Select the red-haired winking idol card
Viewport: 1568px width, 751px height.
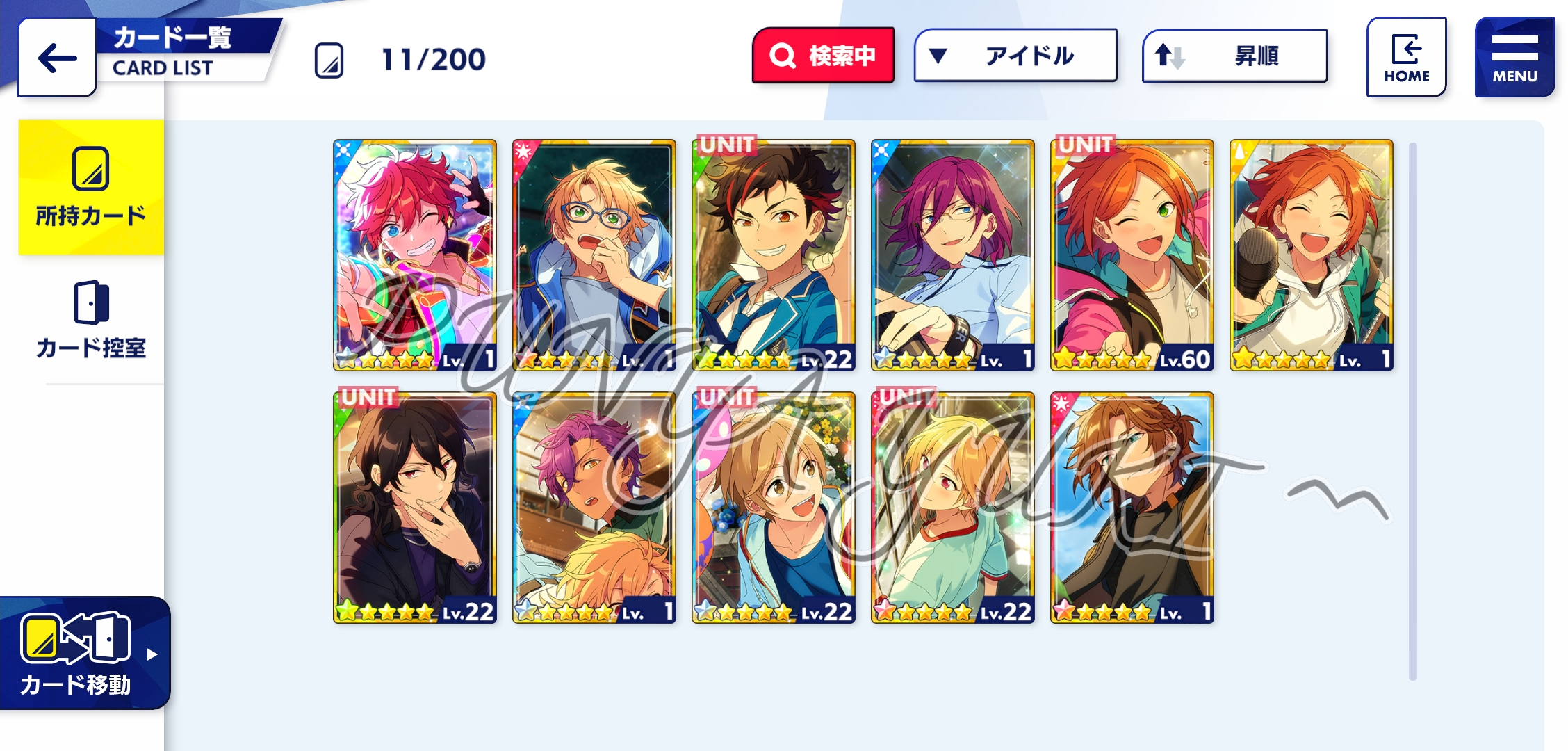[x=415, y=255]
